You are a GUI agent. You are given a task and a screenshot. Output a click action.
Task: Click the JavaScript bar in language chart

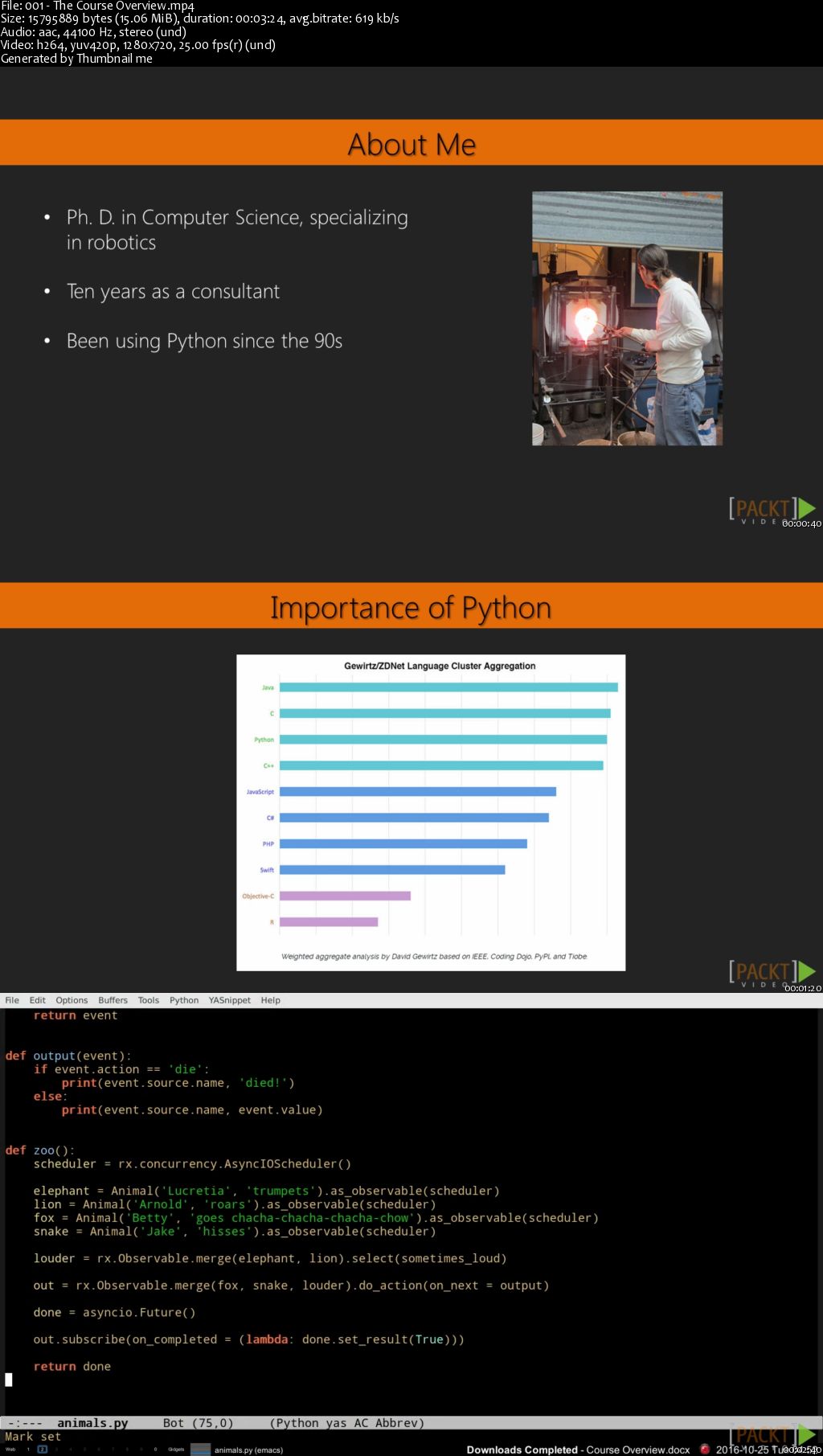coord(418,792)
